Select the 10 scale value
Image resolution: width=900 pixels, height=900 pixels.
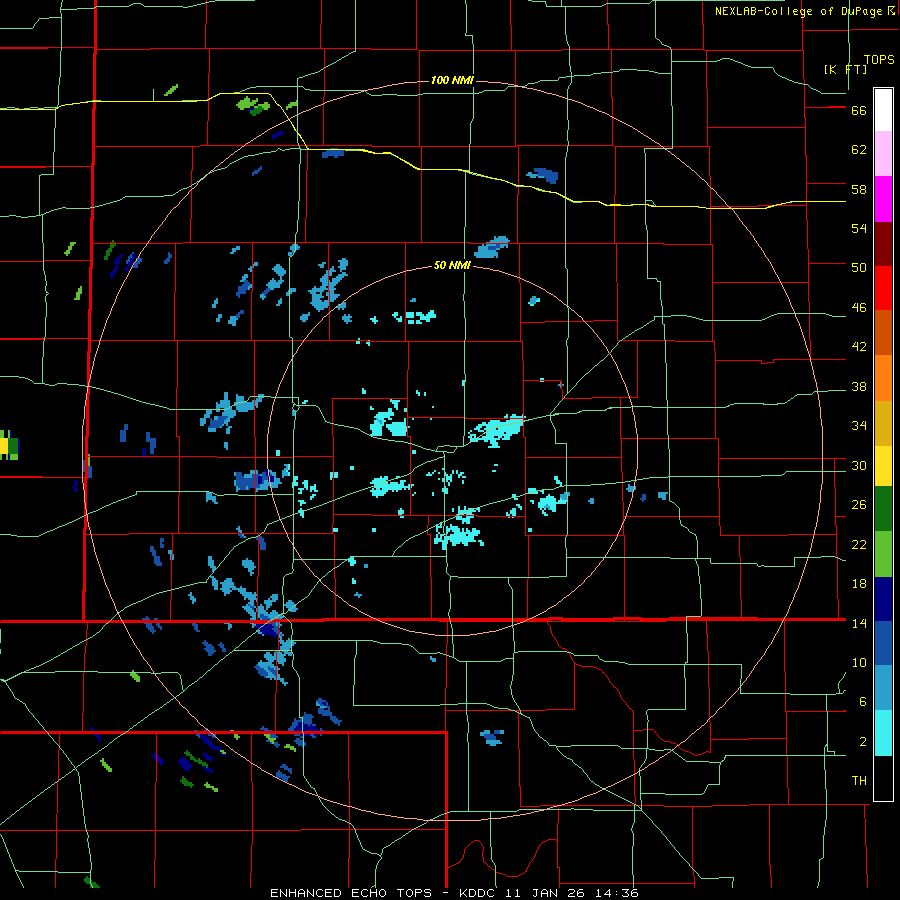pos(859,662)
